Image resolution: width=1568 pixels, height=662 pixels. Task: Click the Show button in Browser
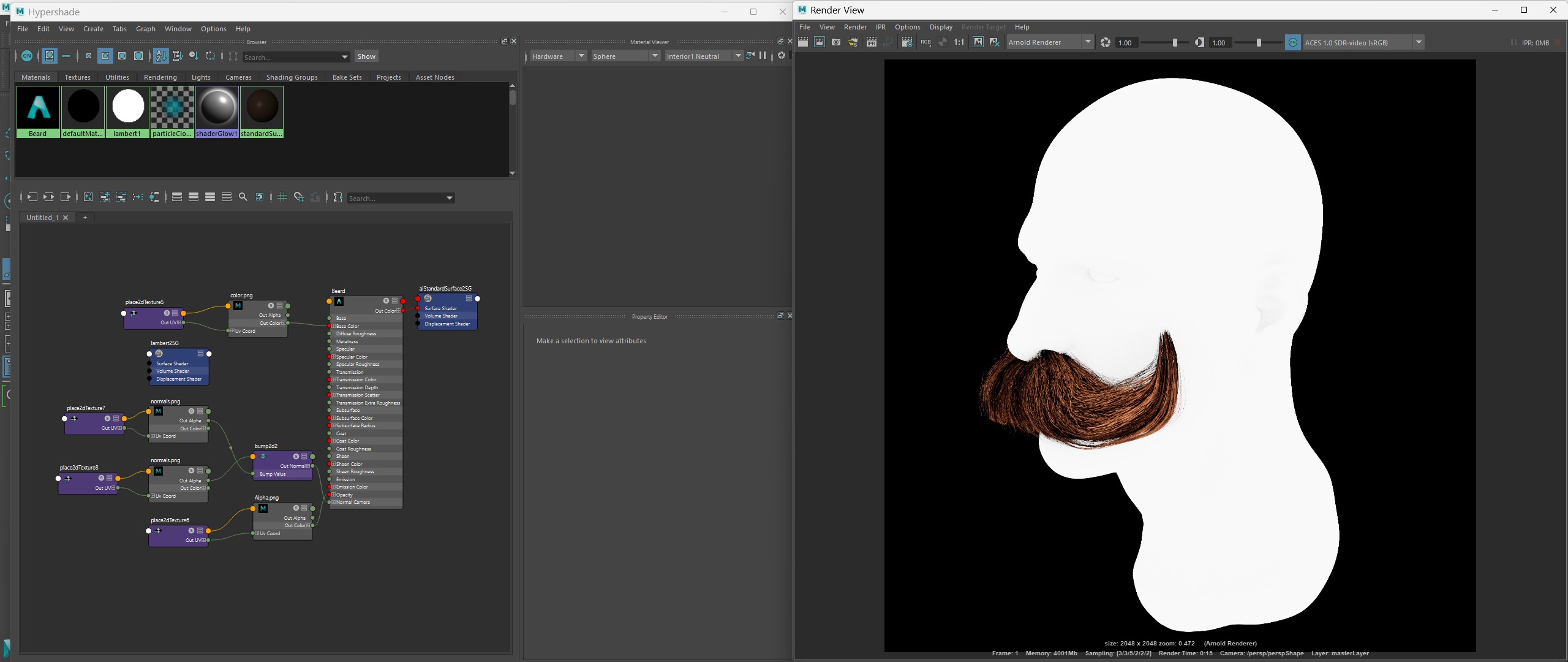(366, 56)
